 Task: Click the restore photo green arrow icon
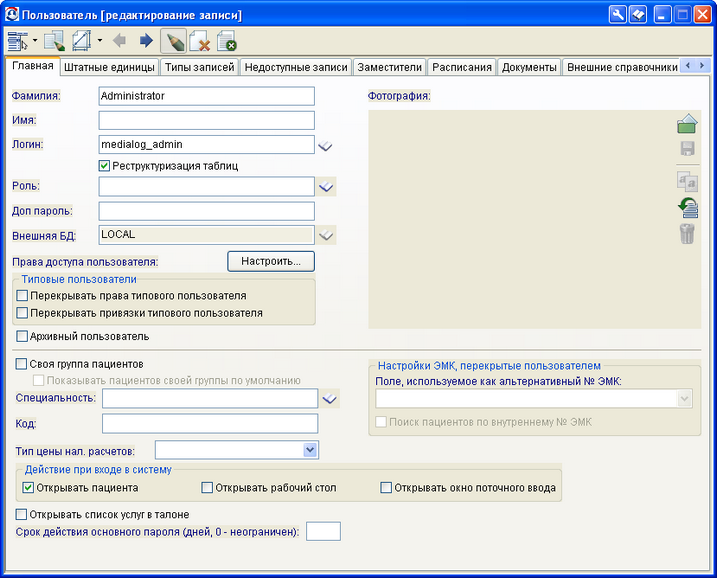[687, 208]
